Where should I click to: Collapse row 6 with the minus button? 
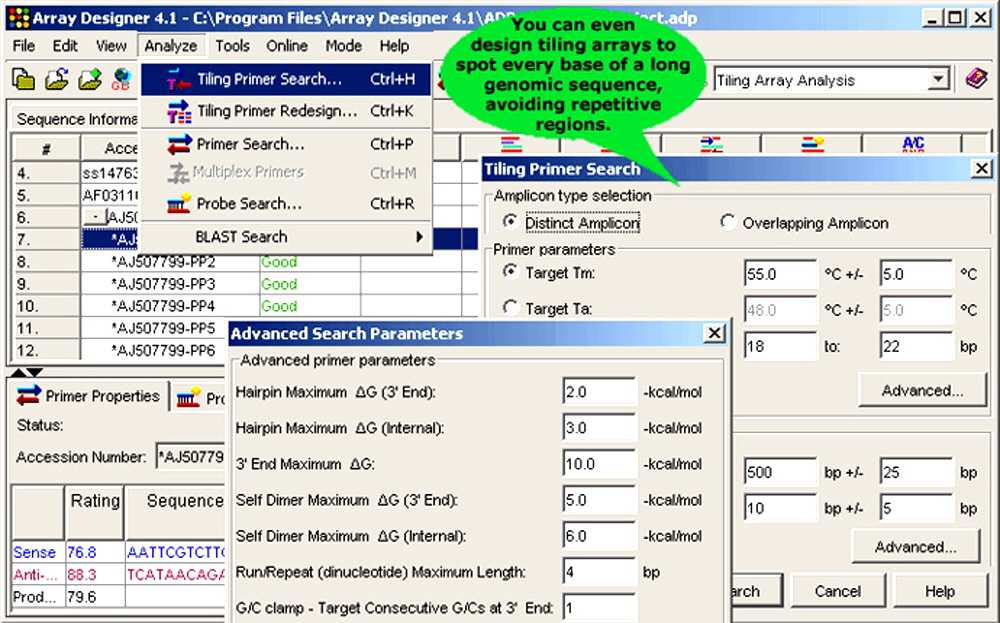coord(95,217)
